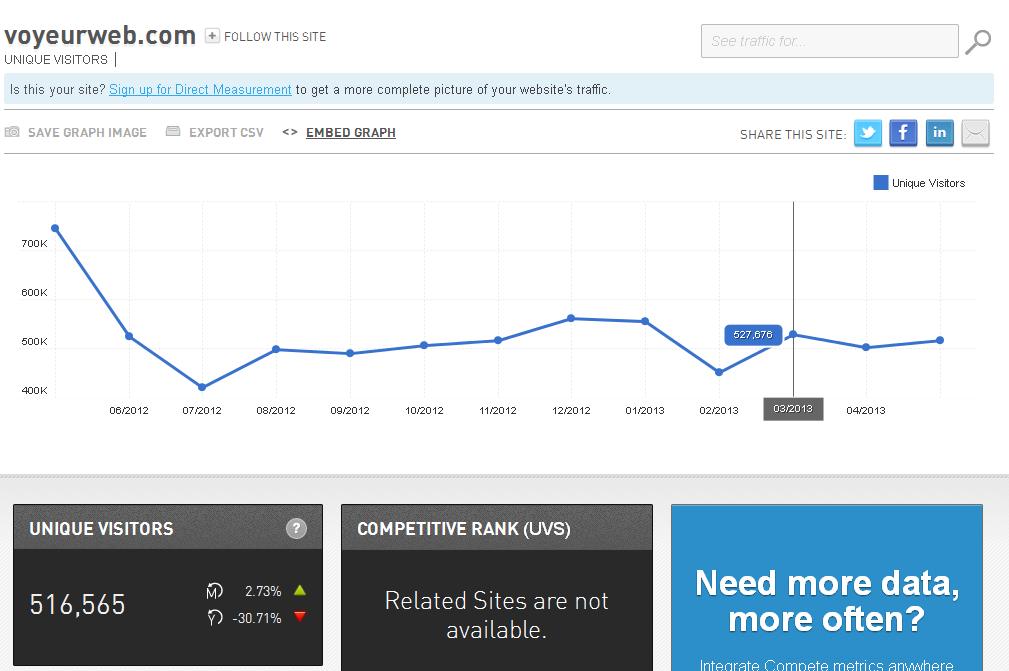This screenshot has width=1009, height=671.
Task: Select the 11/2012 data point
Action: [498, 340]
